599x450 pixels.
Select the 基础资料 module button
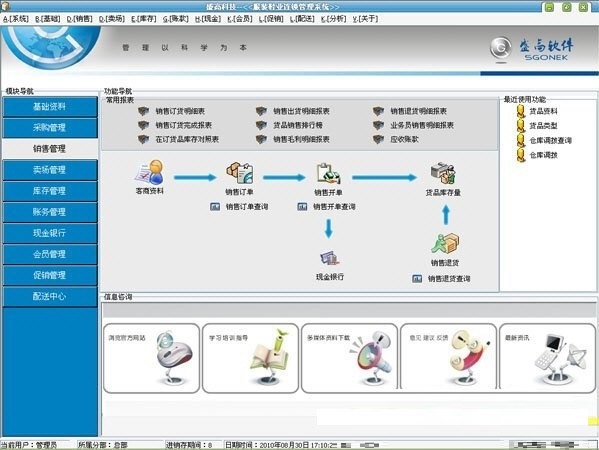point(50,107)
